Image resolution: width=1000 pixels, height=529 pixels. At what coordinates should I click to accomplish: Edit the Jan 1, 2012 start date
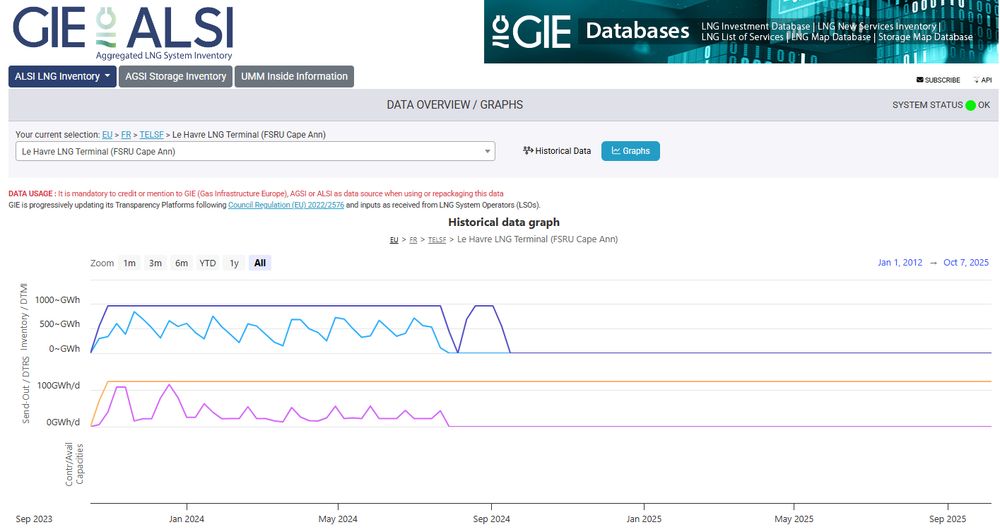click(x=900, y=262)
